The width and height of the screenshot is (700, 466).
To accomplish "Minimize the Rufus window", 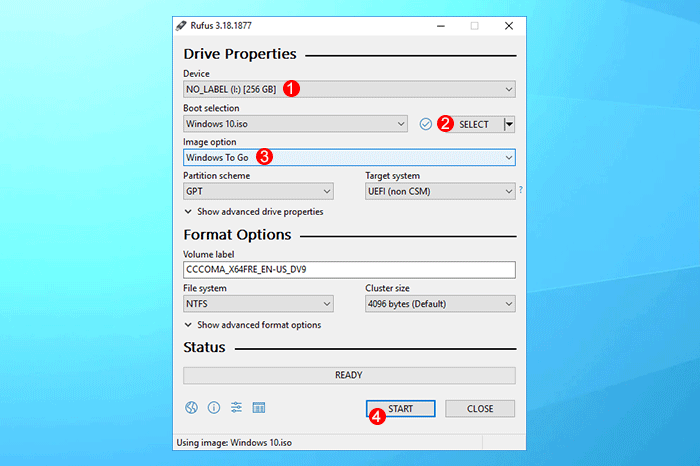I will [x=441, y=26].
